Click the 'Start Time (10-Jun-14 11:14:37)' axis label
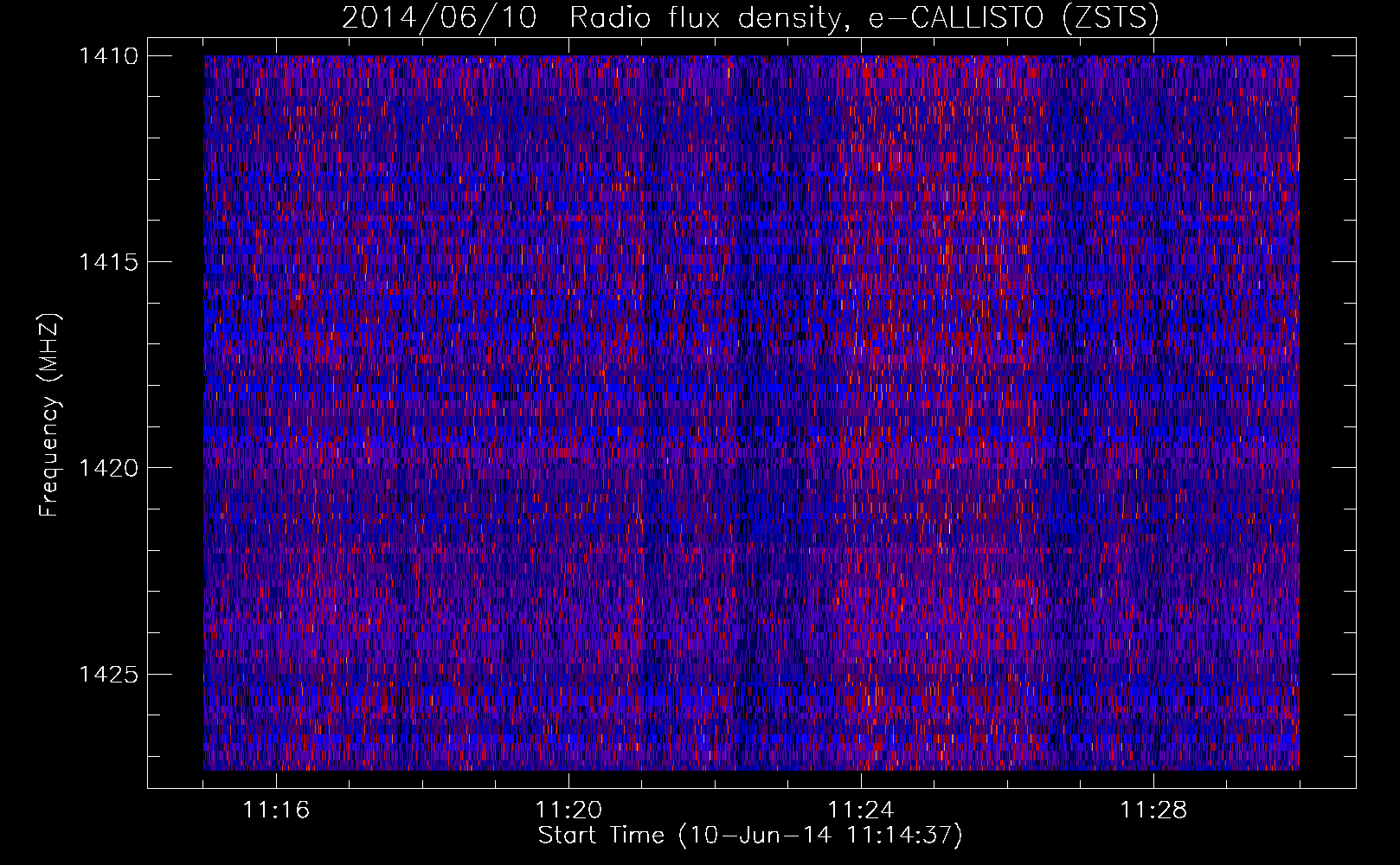Image resolution: width=1400 pixels, height=865 pixels. (x=750, y=836)
